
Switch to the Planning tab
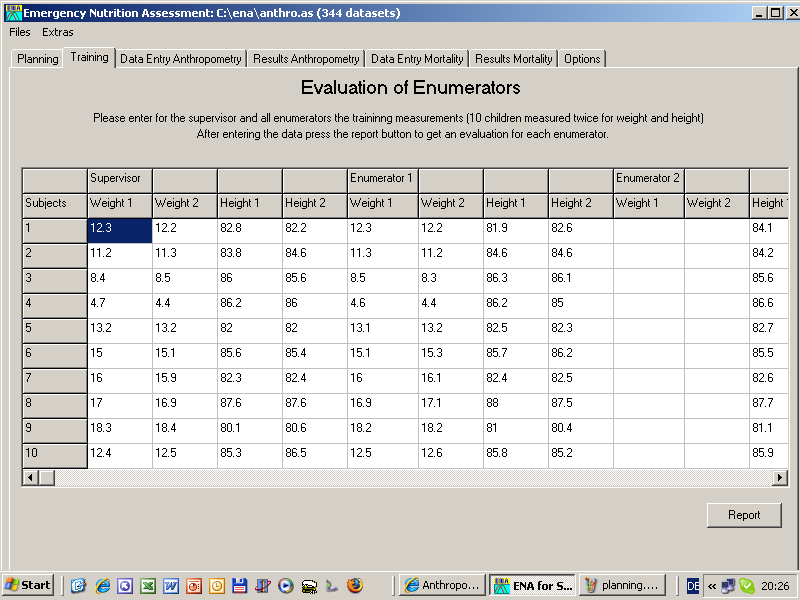click(38, 59)
